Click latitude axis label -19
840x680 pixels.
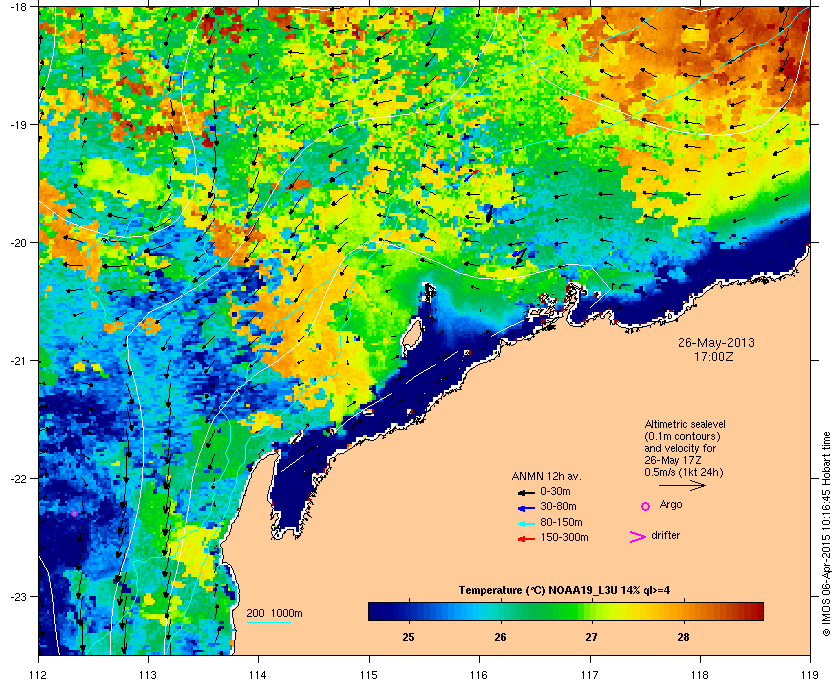click(19, 124)
